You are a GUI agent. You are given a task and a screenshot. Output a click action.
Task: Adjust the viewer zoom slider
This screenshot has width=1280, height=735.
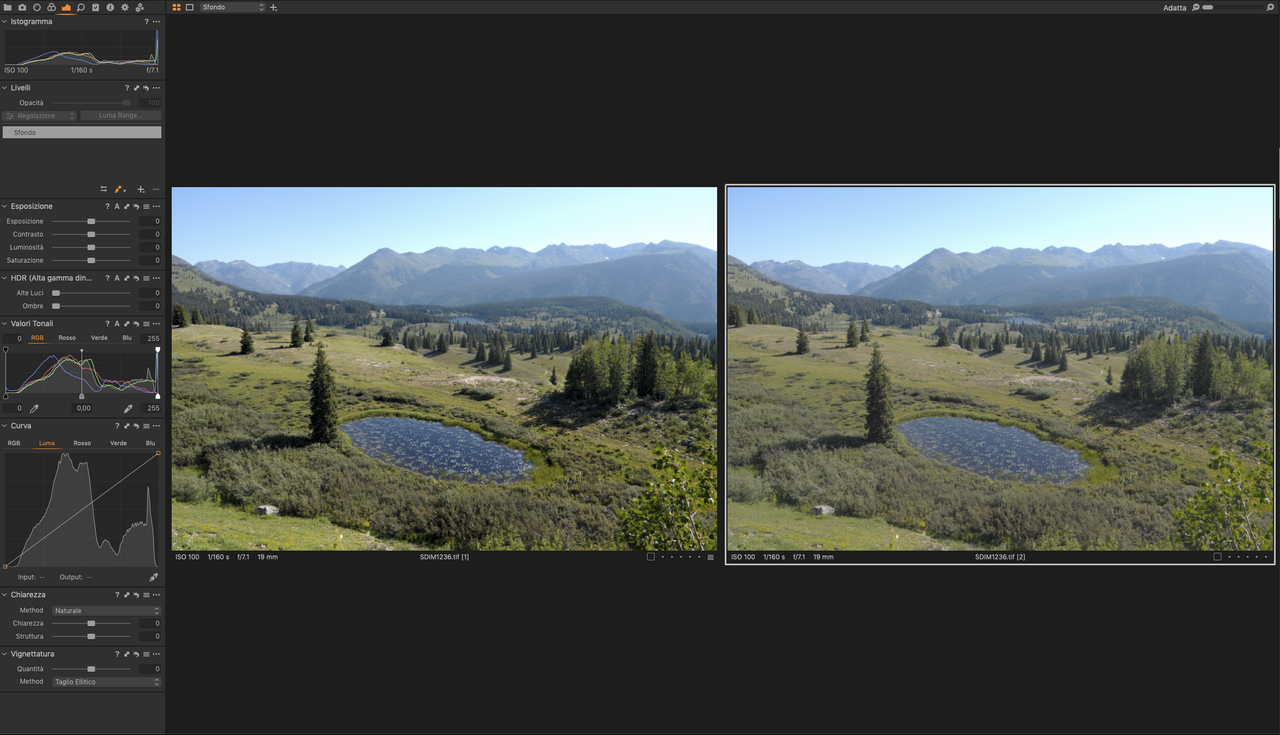(1232, 7)
